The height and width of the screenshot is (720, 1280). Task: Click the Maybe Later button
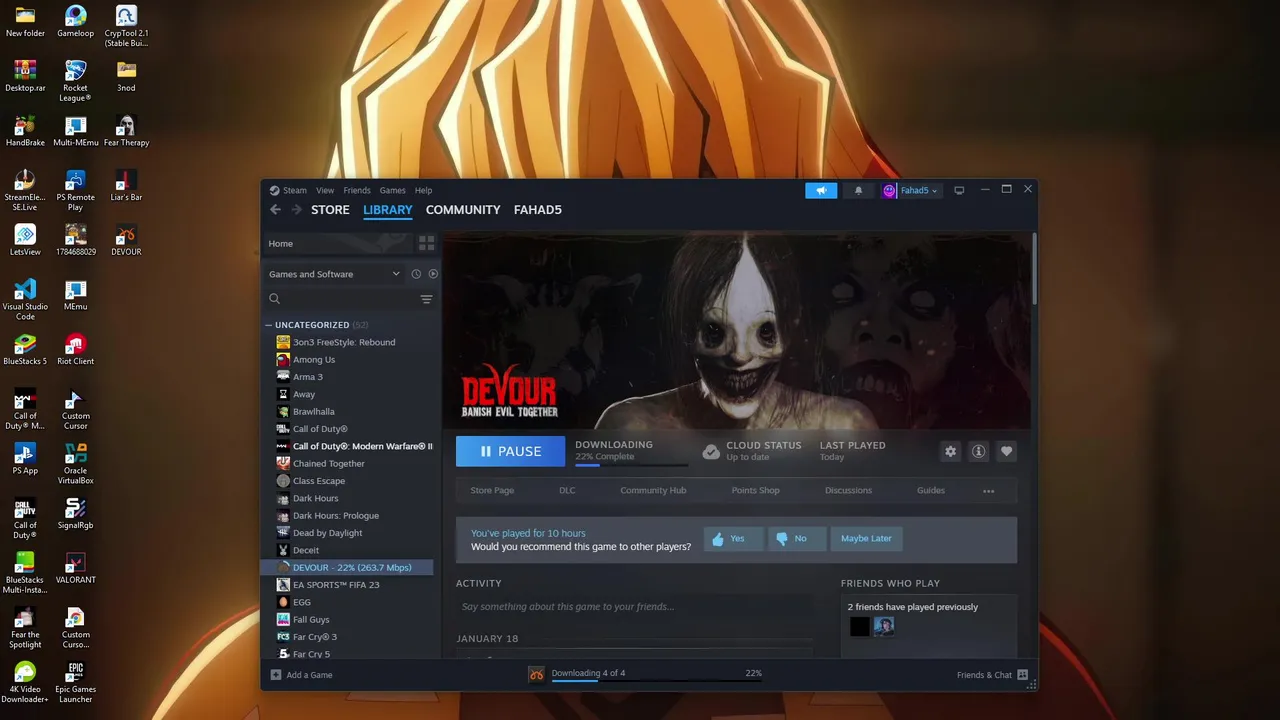pyautogui.click(x=866, y=538)
